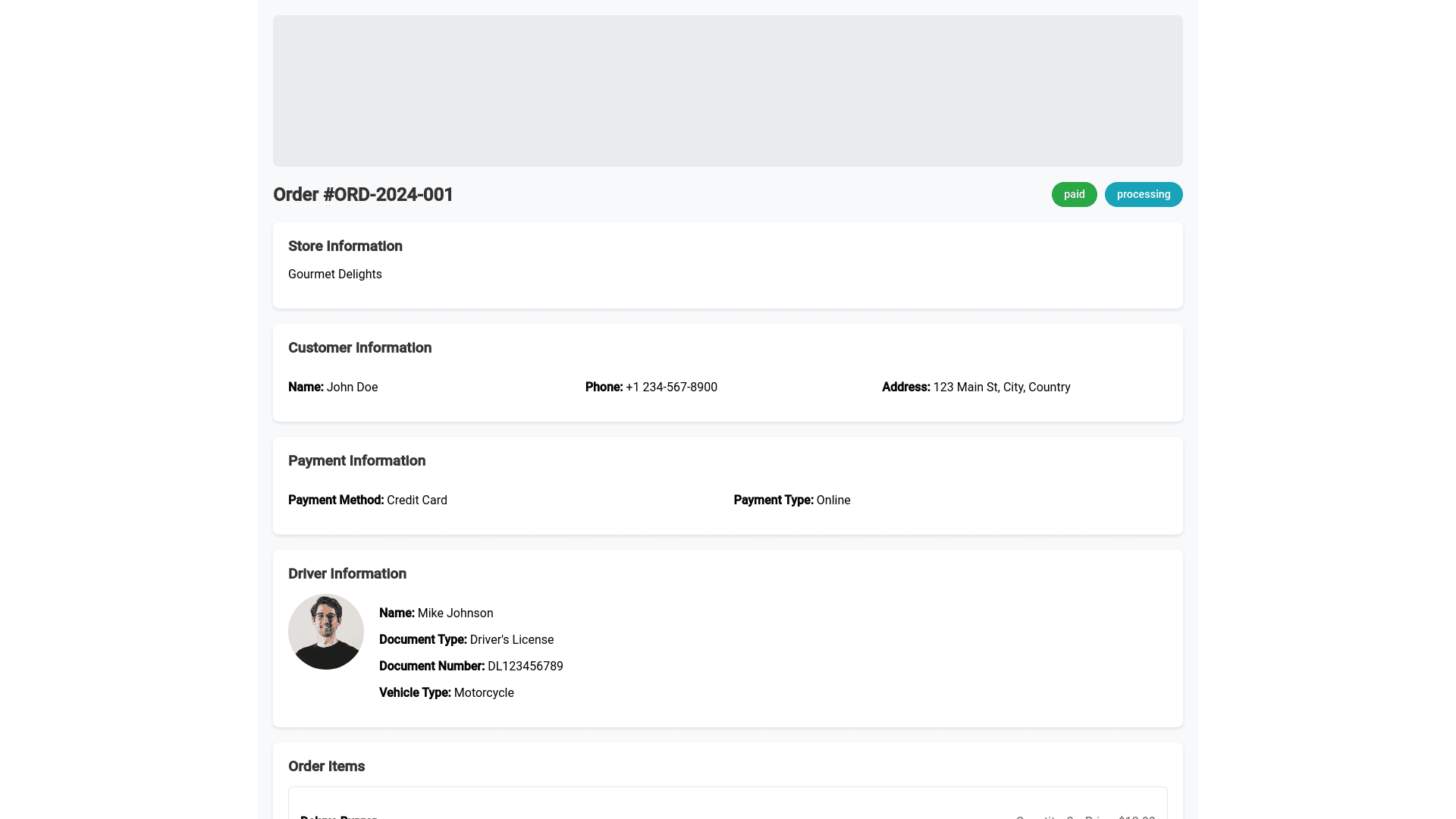
Task: Click the processing status badge
Action: 1143,194
